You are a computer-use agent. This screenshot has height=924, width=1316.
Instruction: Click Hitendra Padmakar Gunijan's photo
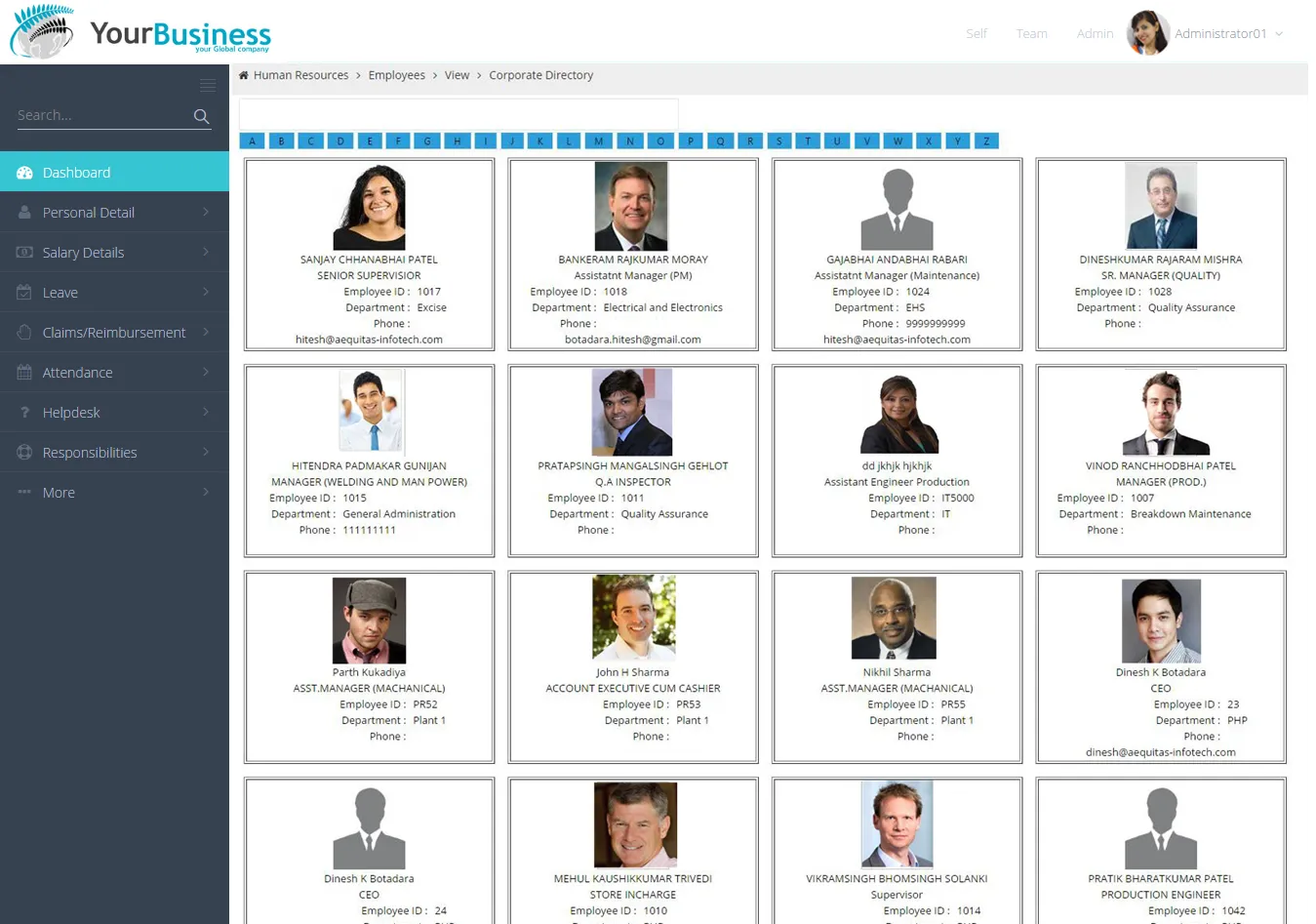[371, 411]
